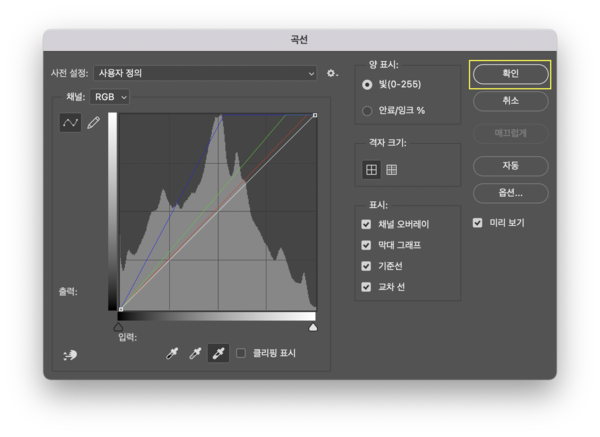
Task: Toggle the 채널 오버레이 checkbox
Action: 366,224
